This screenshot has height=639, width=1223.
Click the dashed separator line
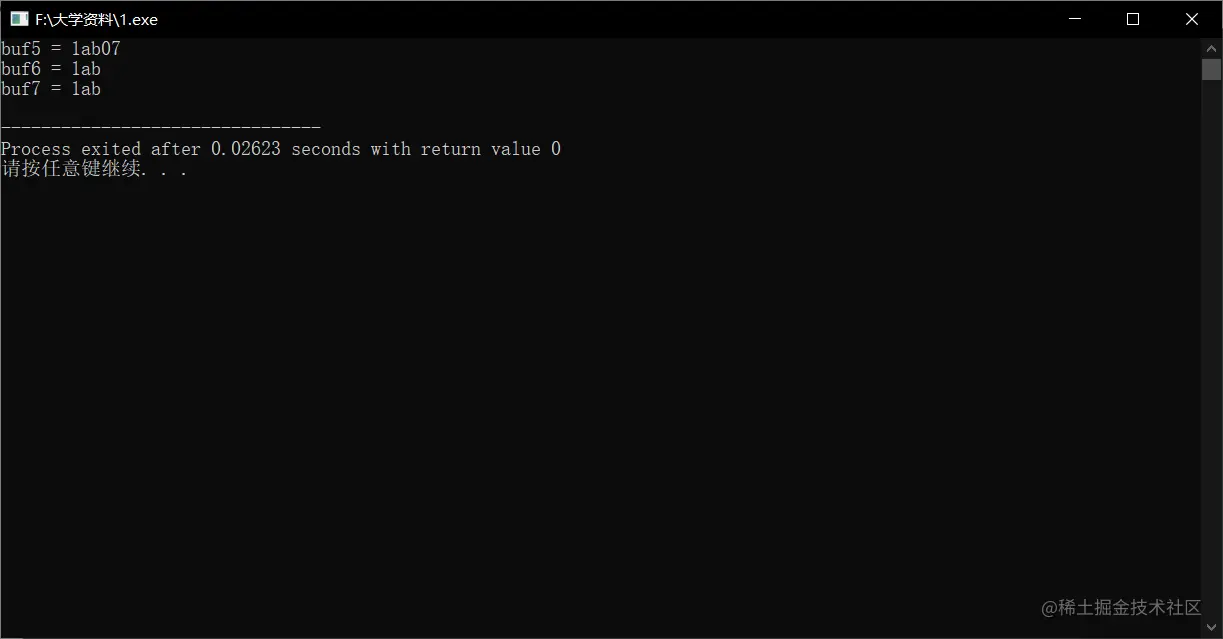160,128
